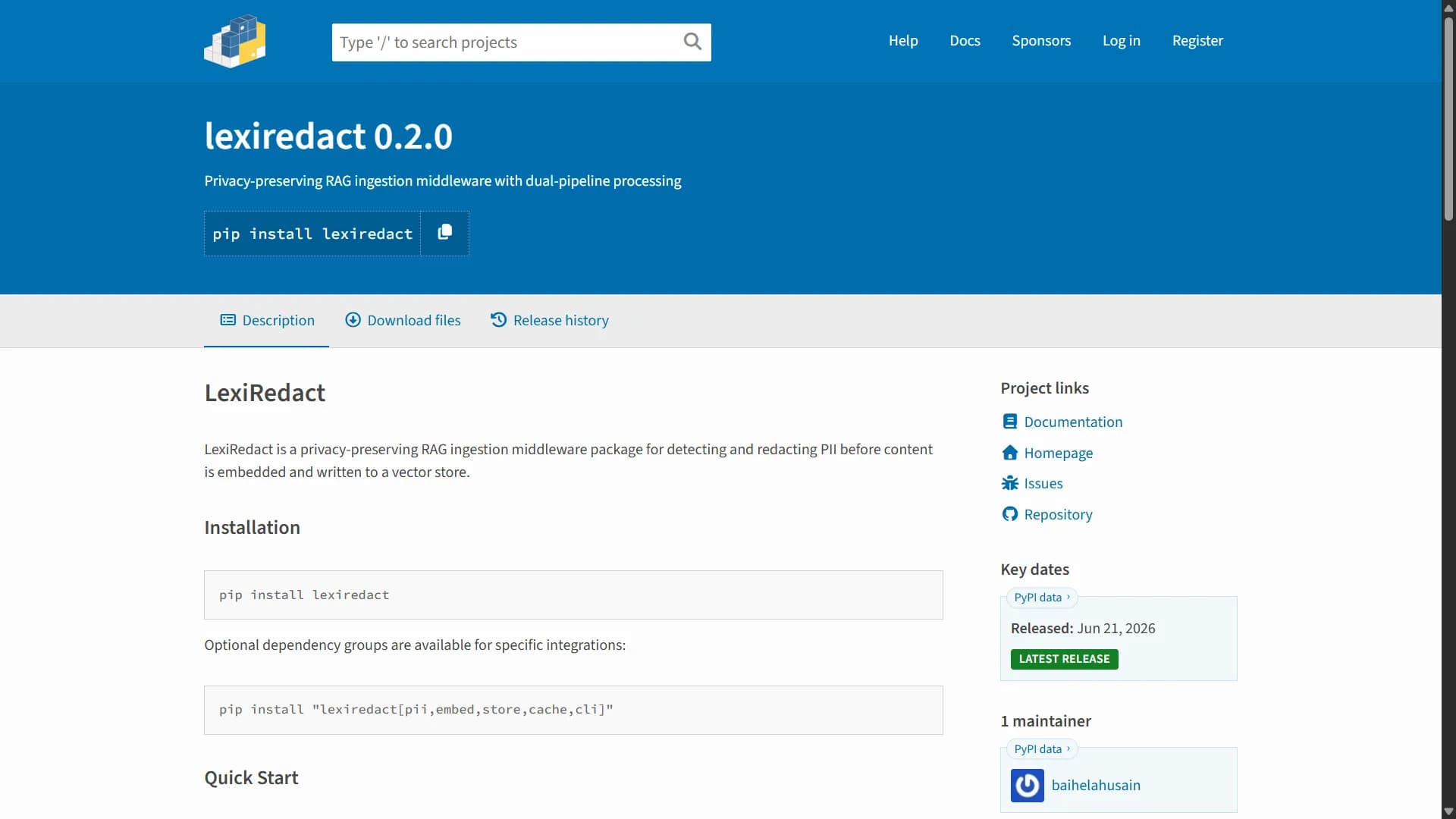Screen dimensions: 1456x819
Task: Visit the Homepage project link
Action: (x=1058, y=453)
